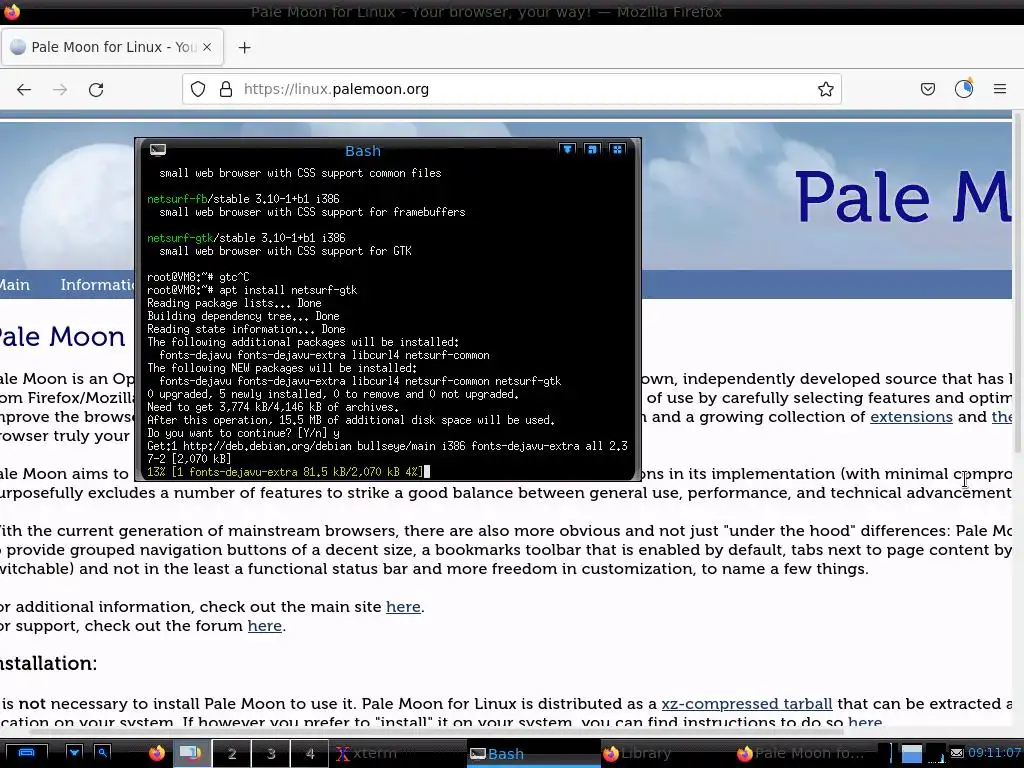
Task: Open the Firefox hamburger application menu
Action: (x=1000, y=89)
